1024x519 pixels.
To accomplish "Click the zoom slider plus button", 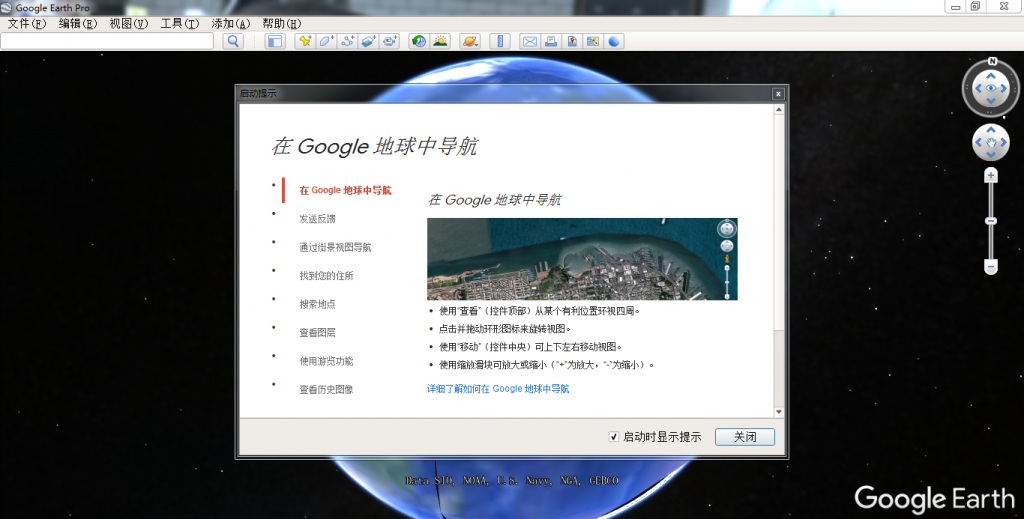I will click(991, 175).
